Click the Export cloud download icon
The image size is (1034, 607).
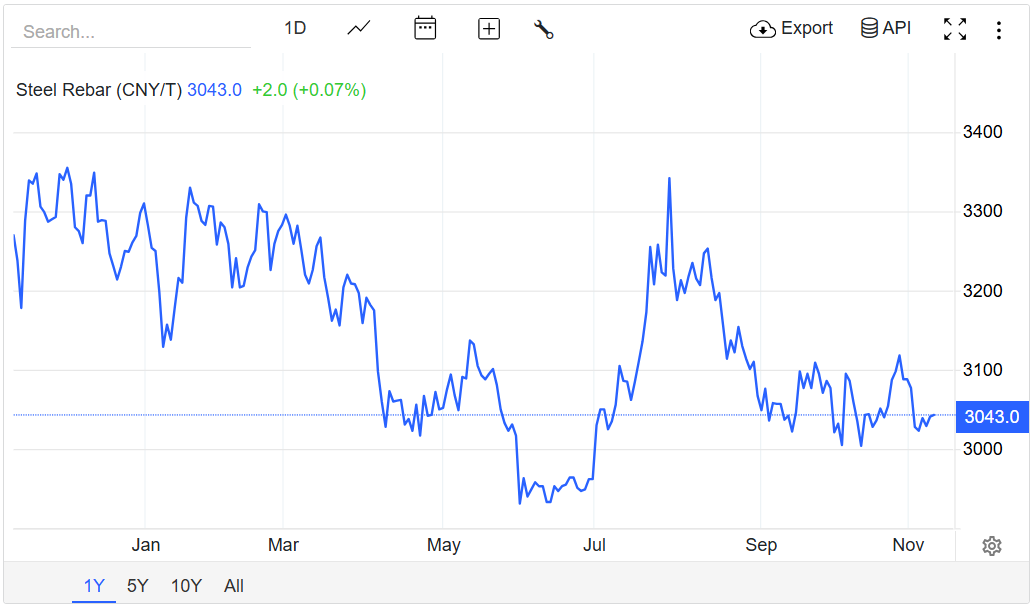click(763, 29)
